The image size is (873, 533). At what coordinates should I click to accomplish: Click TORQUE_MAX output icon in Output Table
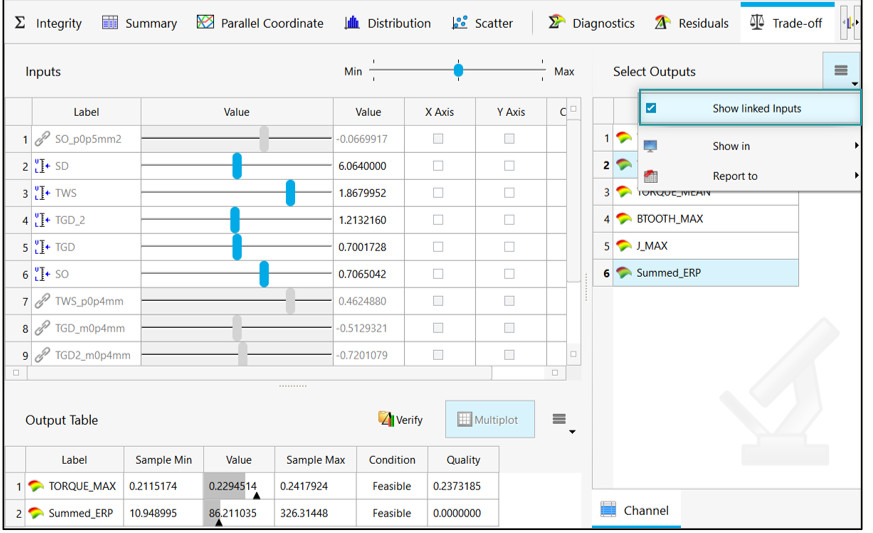pyautogui.click(x=36, y=487)
